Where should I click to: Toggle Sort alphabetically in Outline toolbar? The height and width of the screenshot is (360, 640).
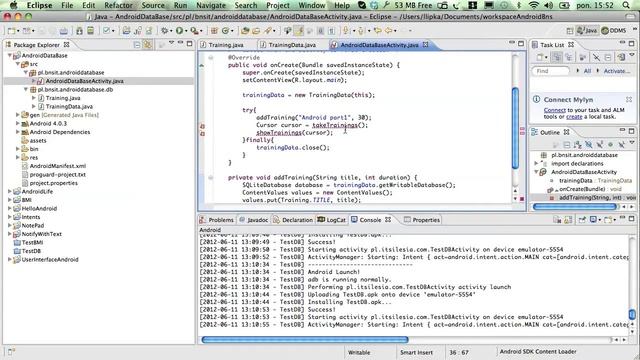[x=578, y=144]
